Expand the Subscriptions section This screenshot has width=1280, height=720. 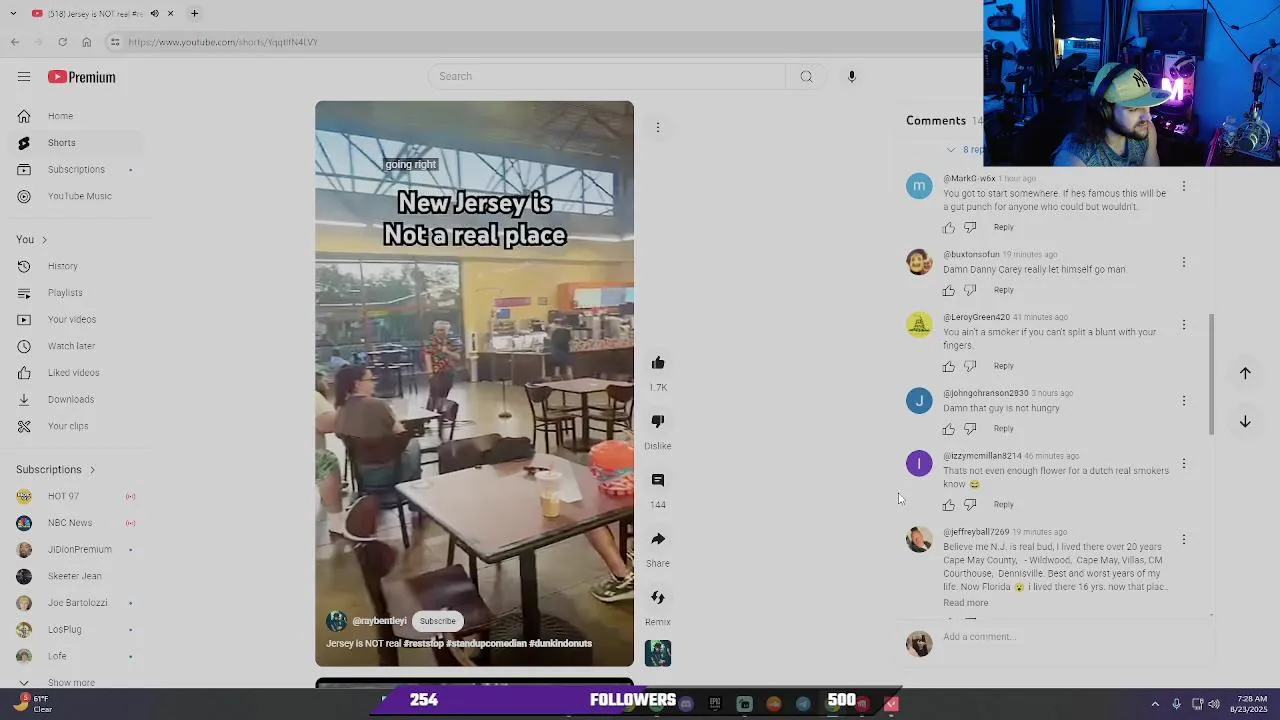coord(55,470)
